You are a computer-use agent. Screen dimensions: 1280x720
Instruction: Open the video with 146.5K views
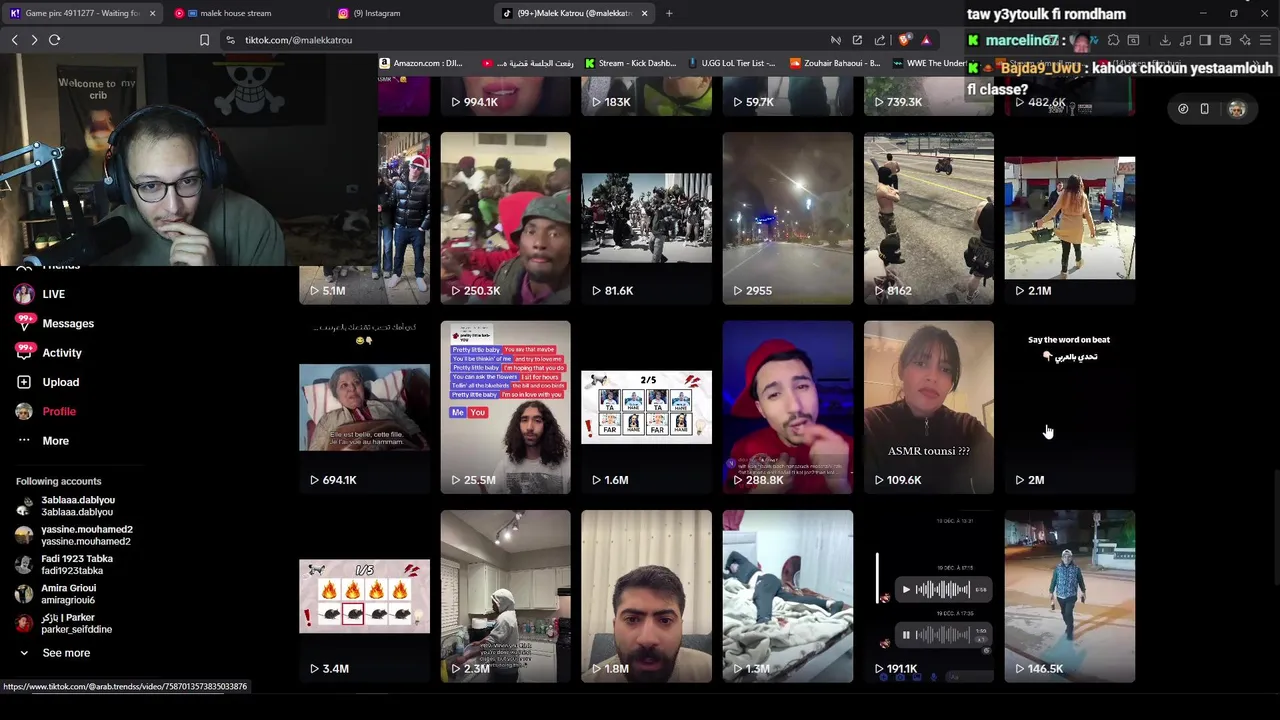[x=1069, y=596]
